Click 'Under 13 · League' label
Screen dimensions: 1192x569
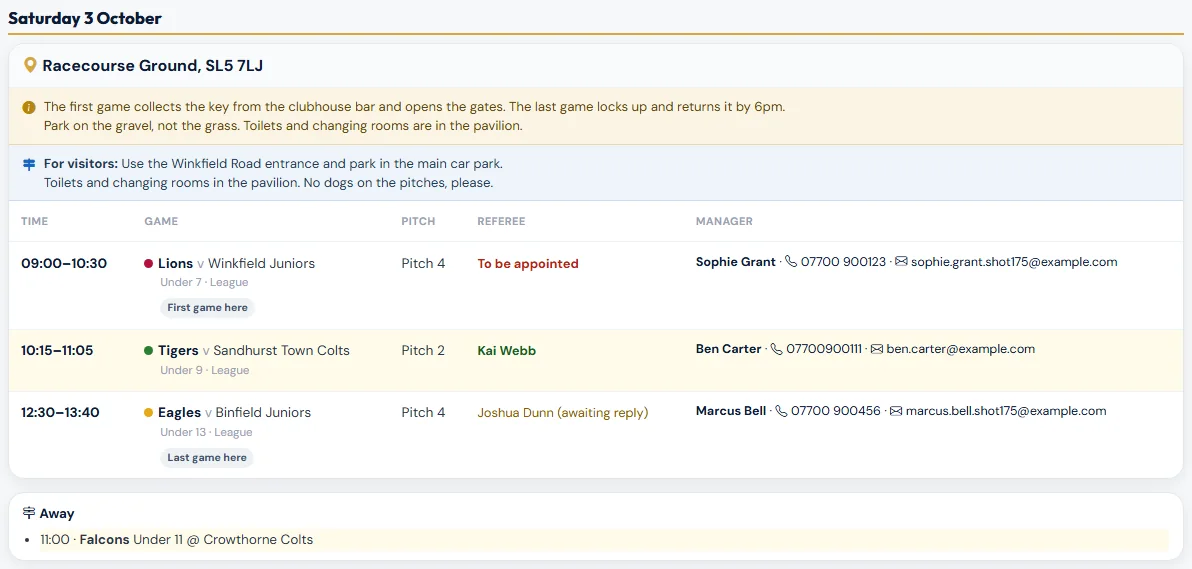pos(207,432)
